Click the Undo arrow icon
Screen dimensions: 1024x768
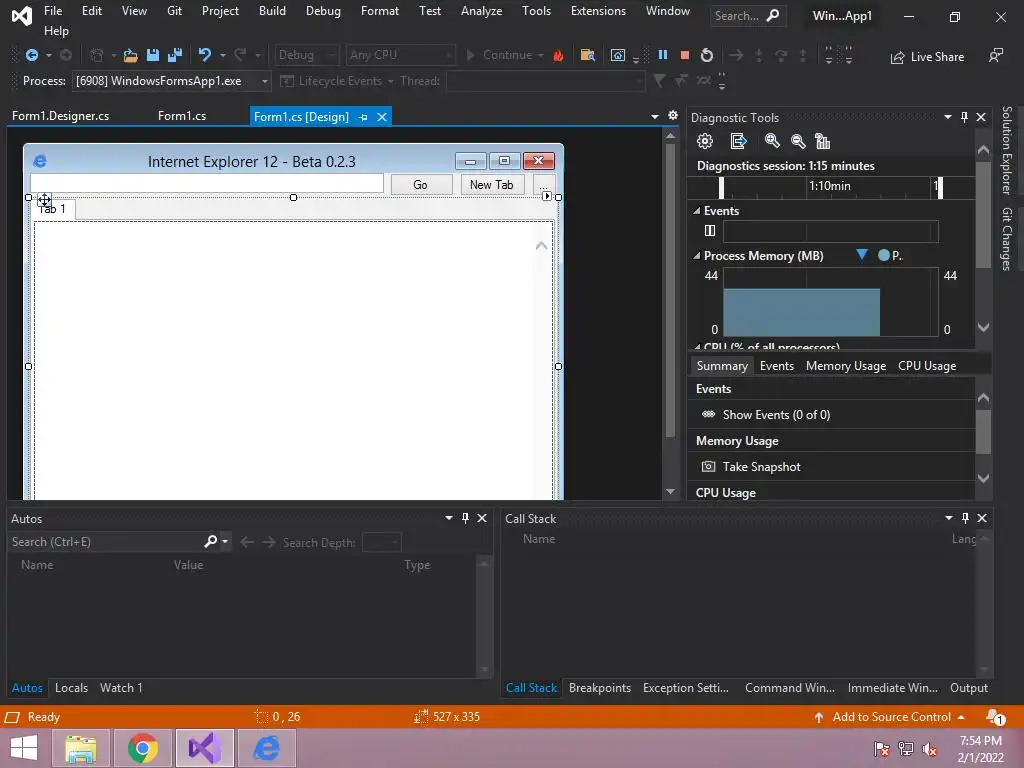click(205, 55)
